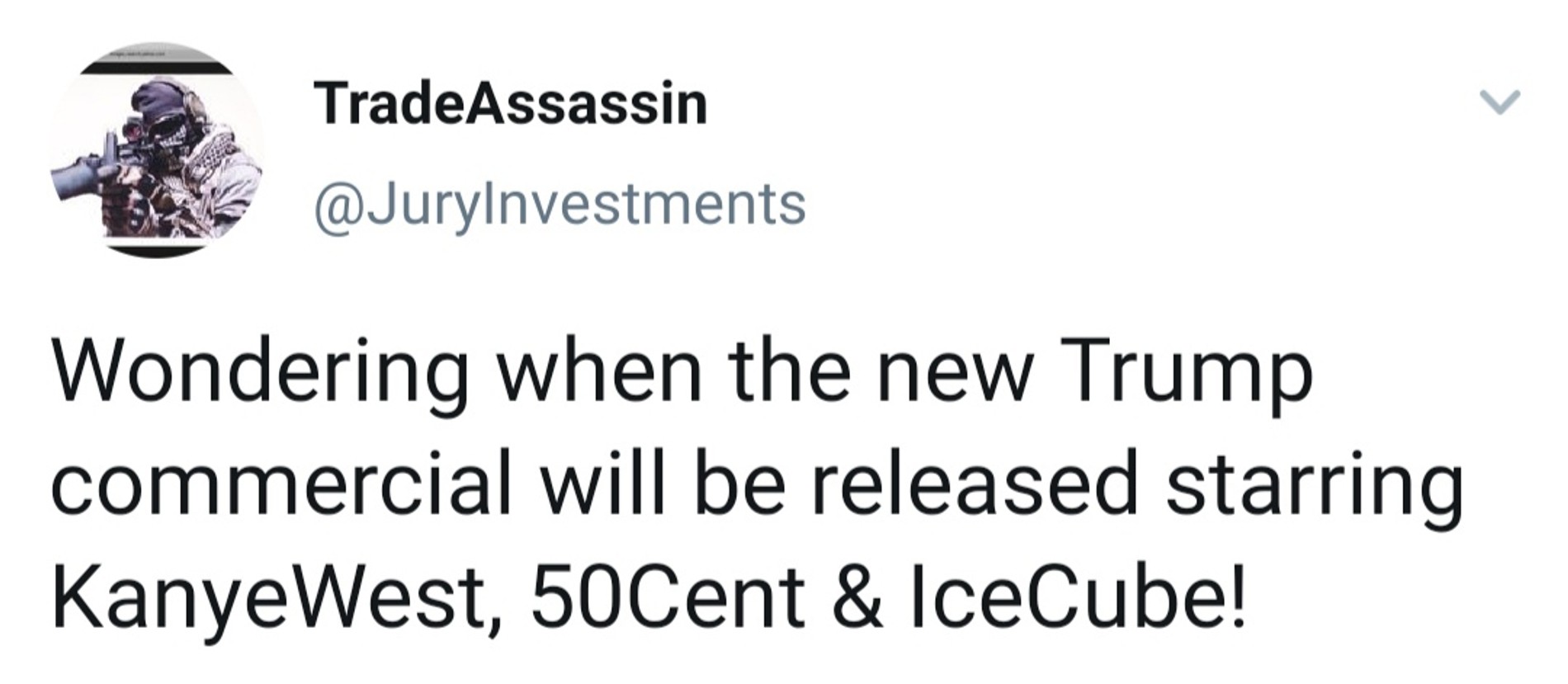This screenshot has height=684, width=1568.
Task: Click the word "starring" in the tweet
Action: 1313,487
